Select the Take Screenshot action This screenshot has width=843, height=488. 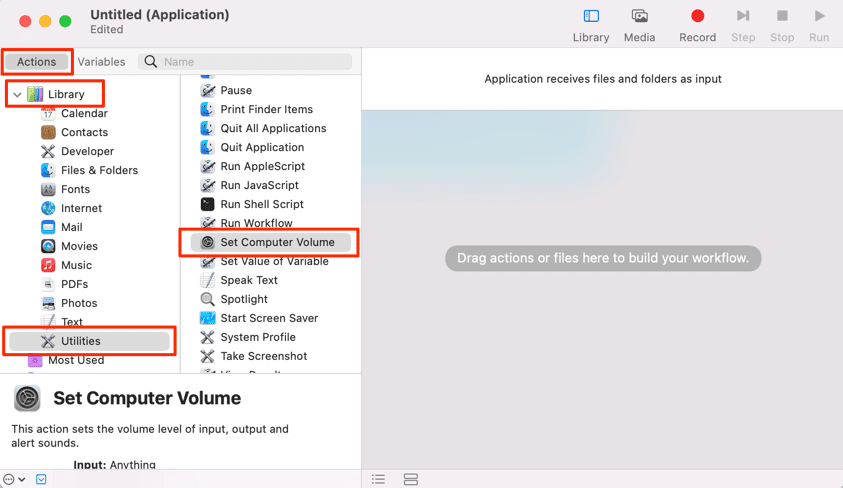pos(253,356)
